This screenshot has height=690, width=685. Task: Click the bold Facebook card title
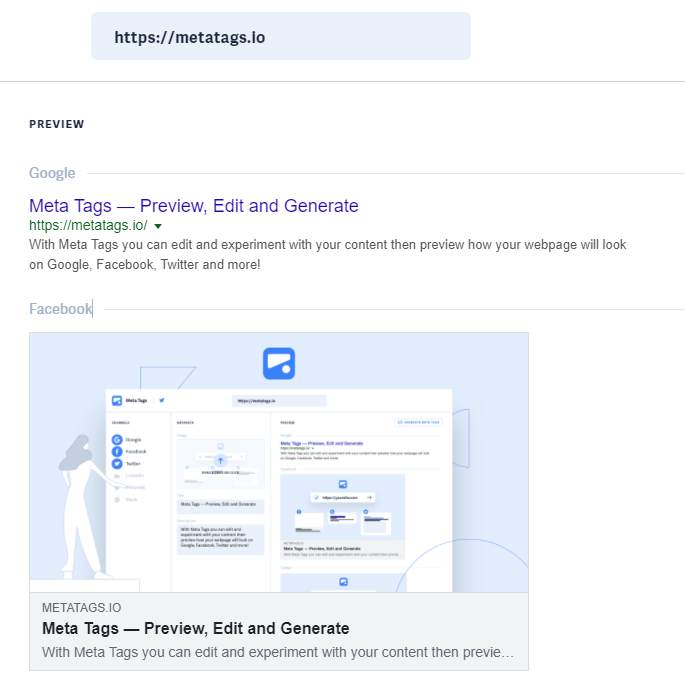pos(195,628)
